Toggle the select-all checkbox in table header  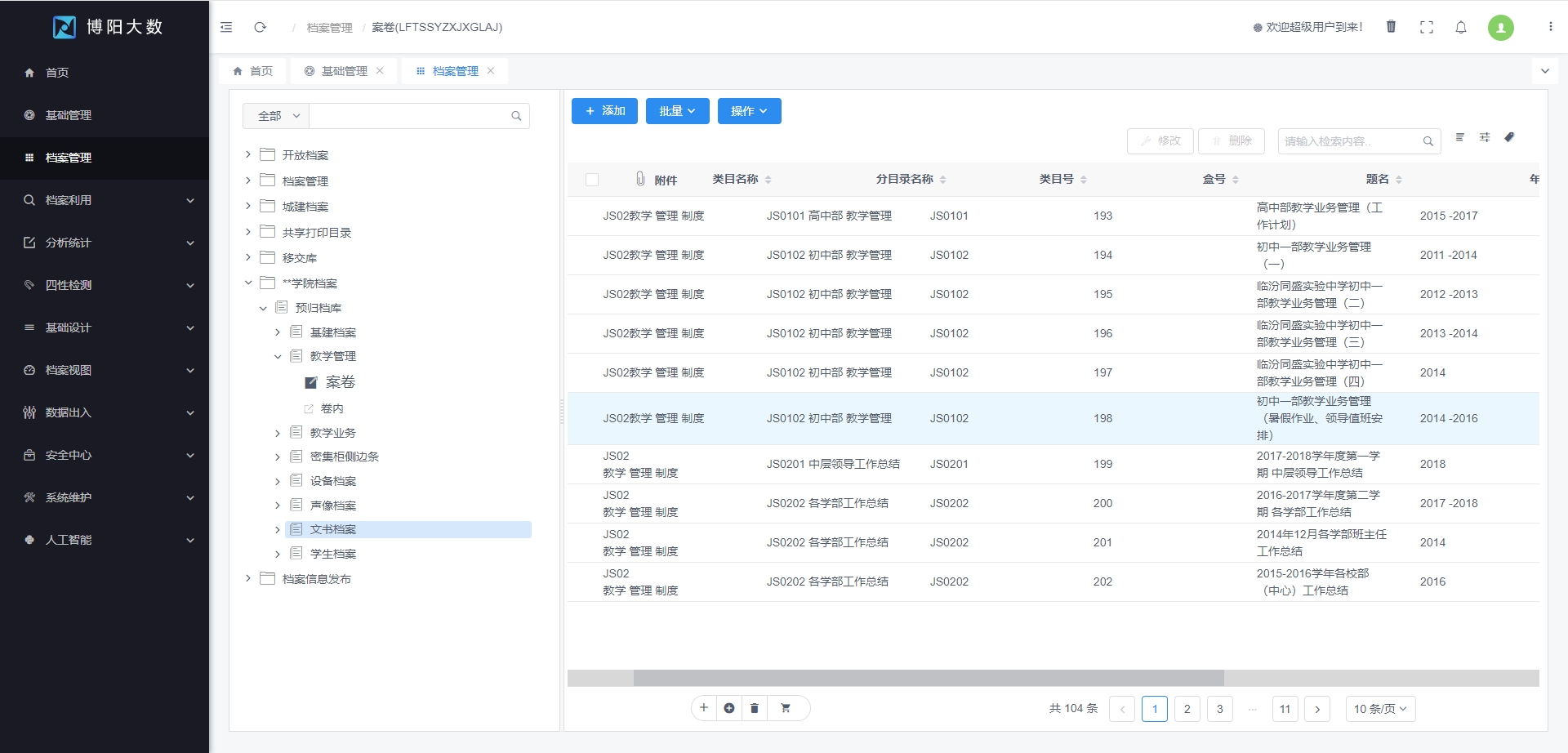point(592,180)
